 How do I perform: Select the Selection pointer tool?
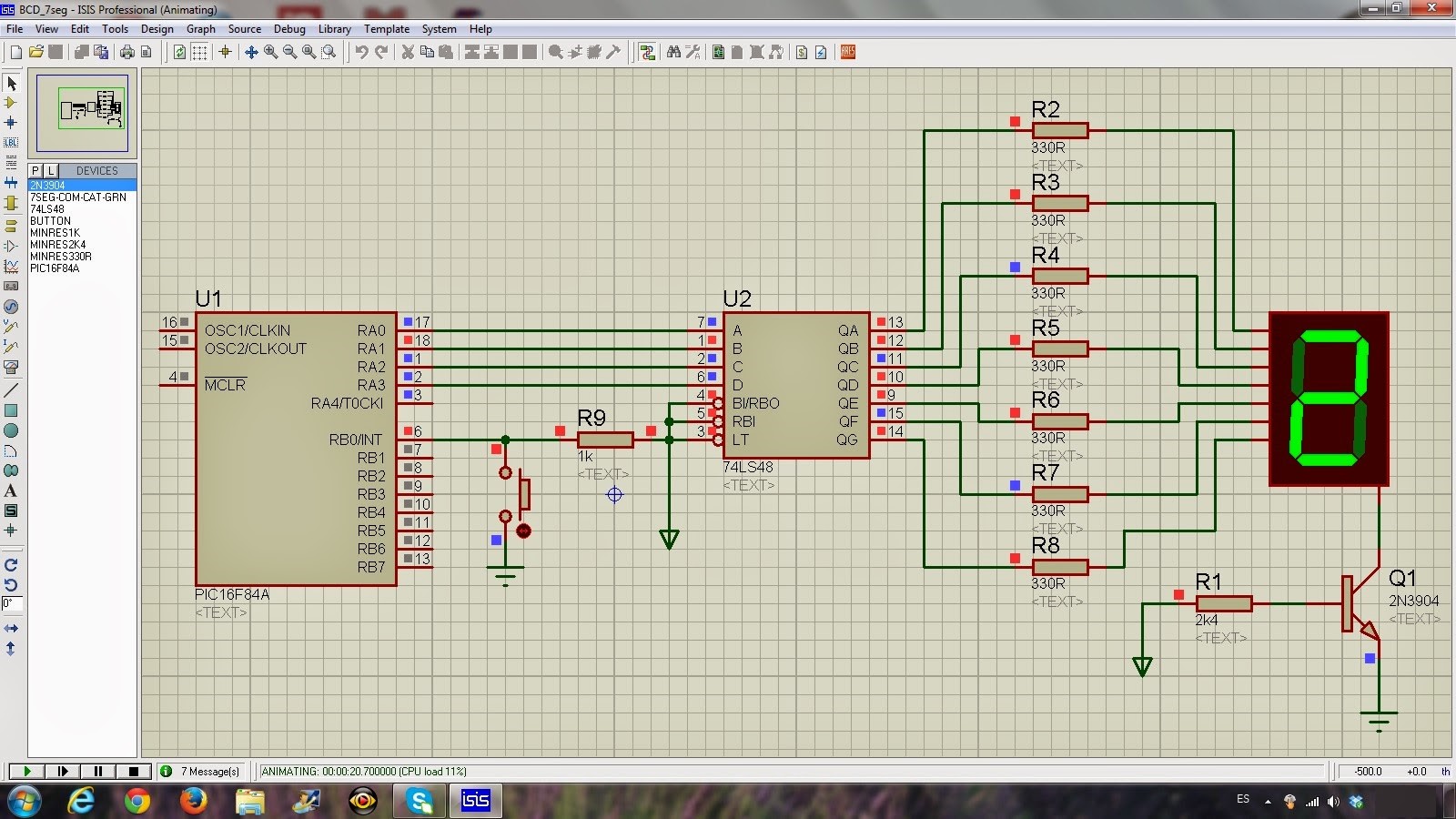12,82
